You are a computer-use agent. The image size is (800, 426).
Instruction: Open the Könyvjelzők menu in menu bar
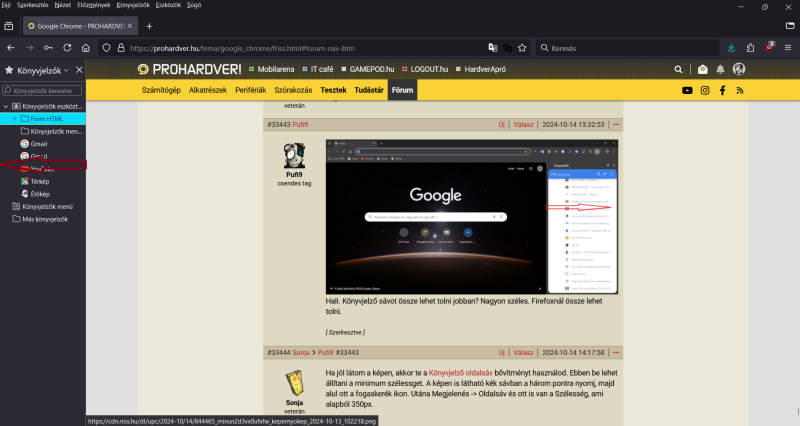tap(133, 5)
